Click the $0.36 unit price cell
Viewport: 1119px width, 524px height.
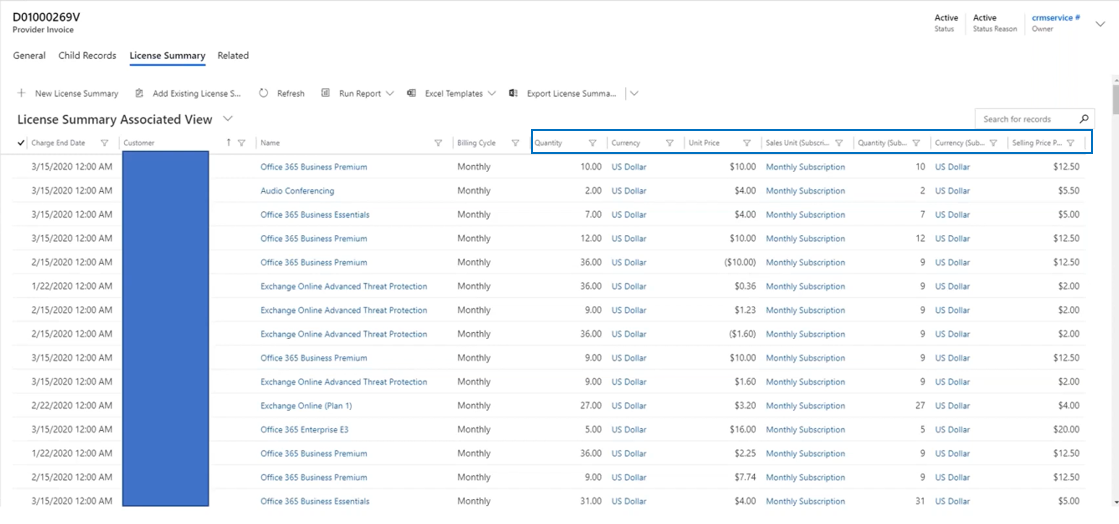tap(745, 286)
